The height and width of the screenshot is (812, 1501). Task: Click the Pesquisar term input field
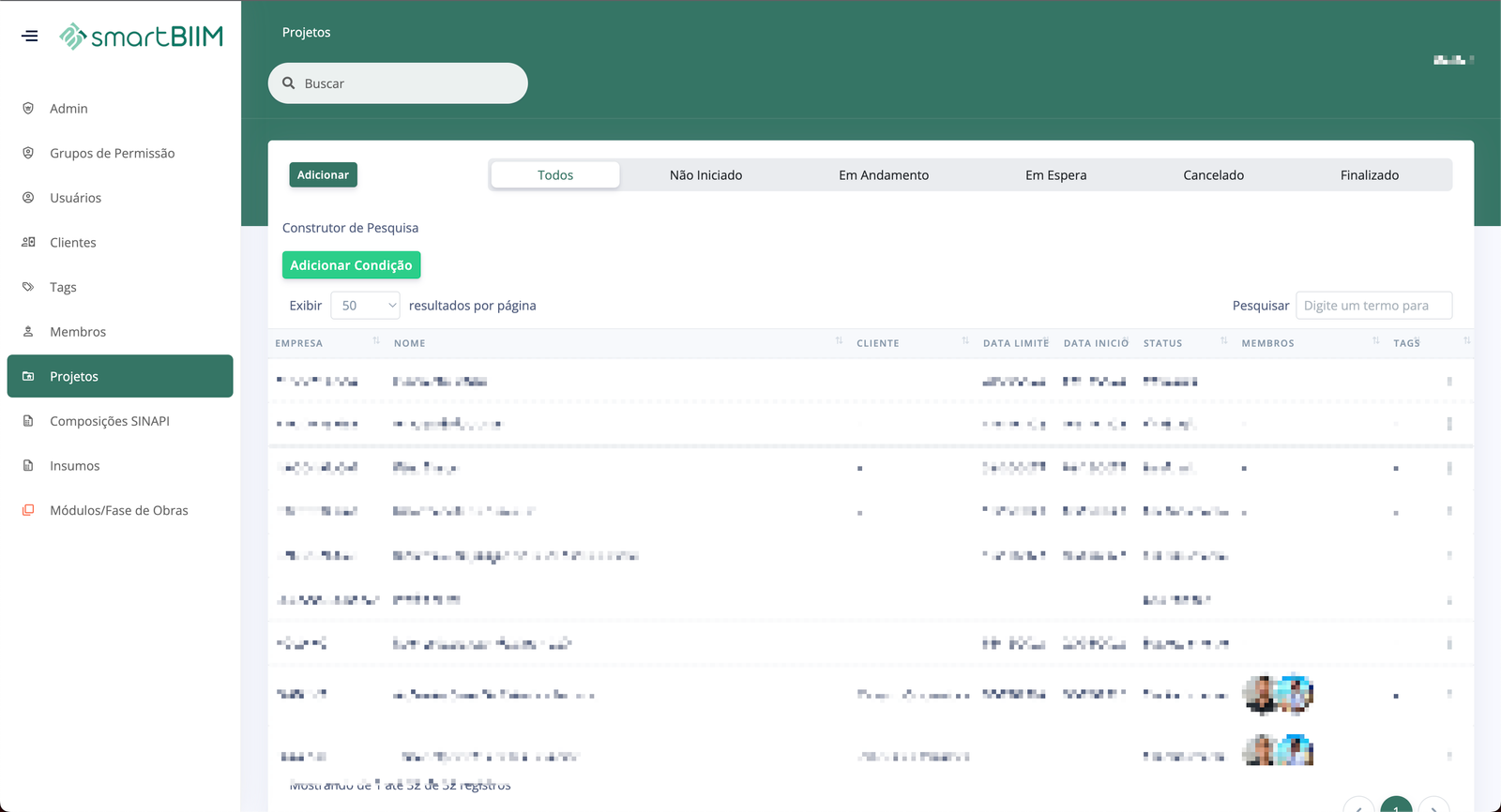click(x=1373, y=306)
